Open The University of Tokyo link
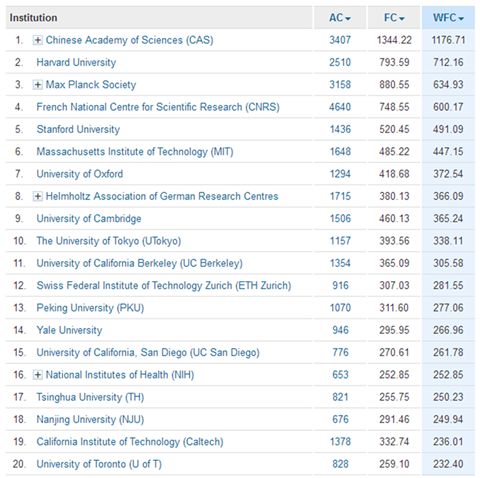 109,241
